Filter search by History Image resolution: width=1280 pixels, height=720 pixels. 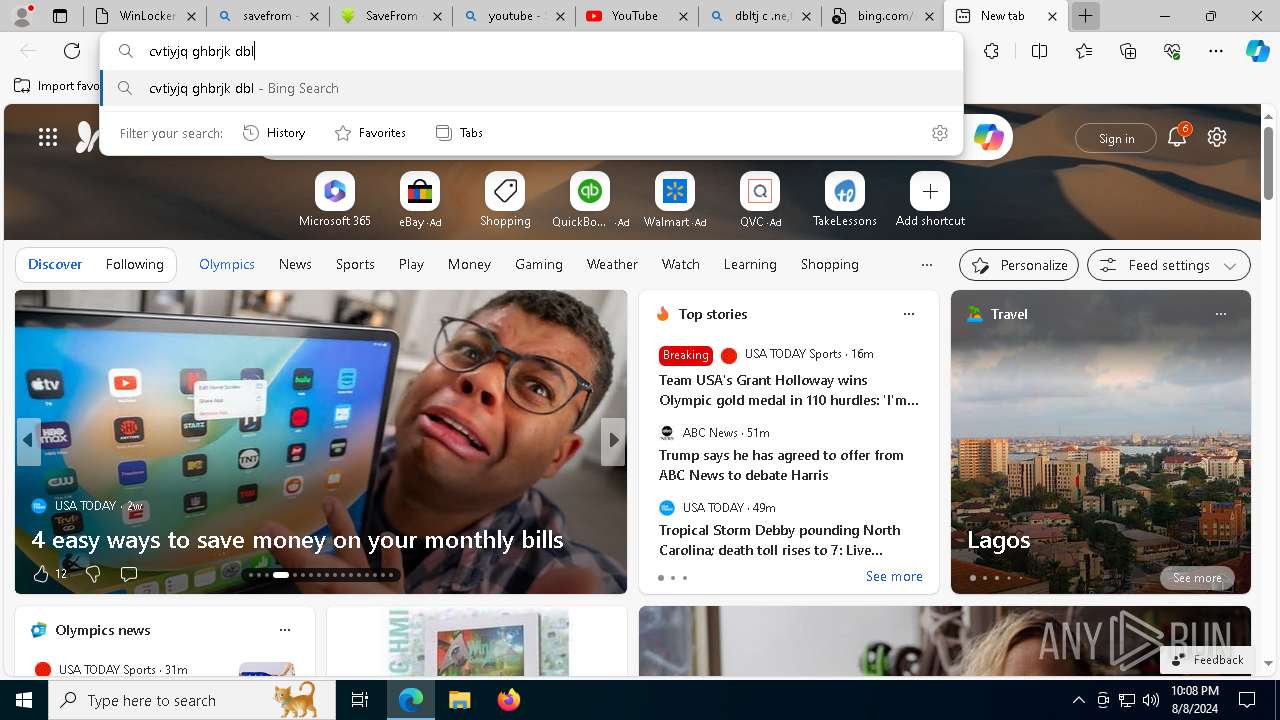coord(274,133)
